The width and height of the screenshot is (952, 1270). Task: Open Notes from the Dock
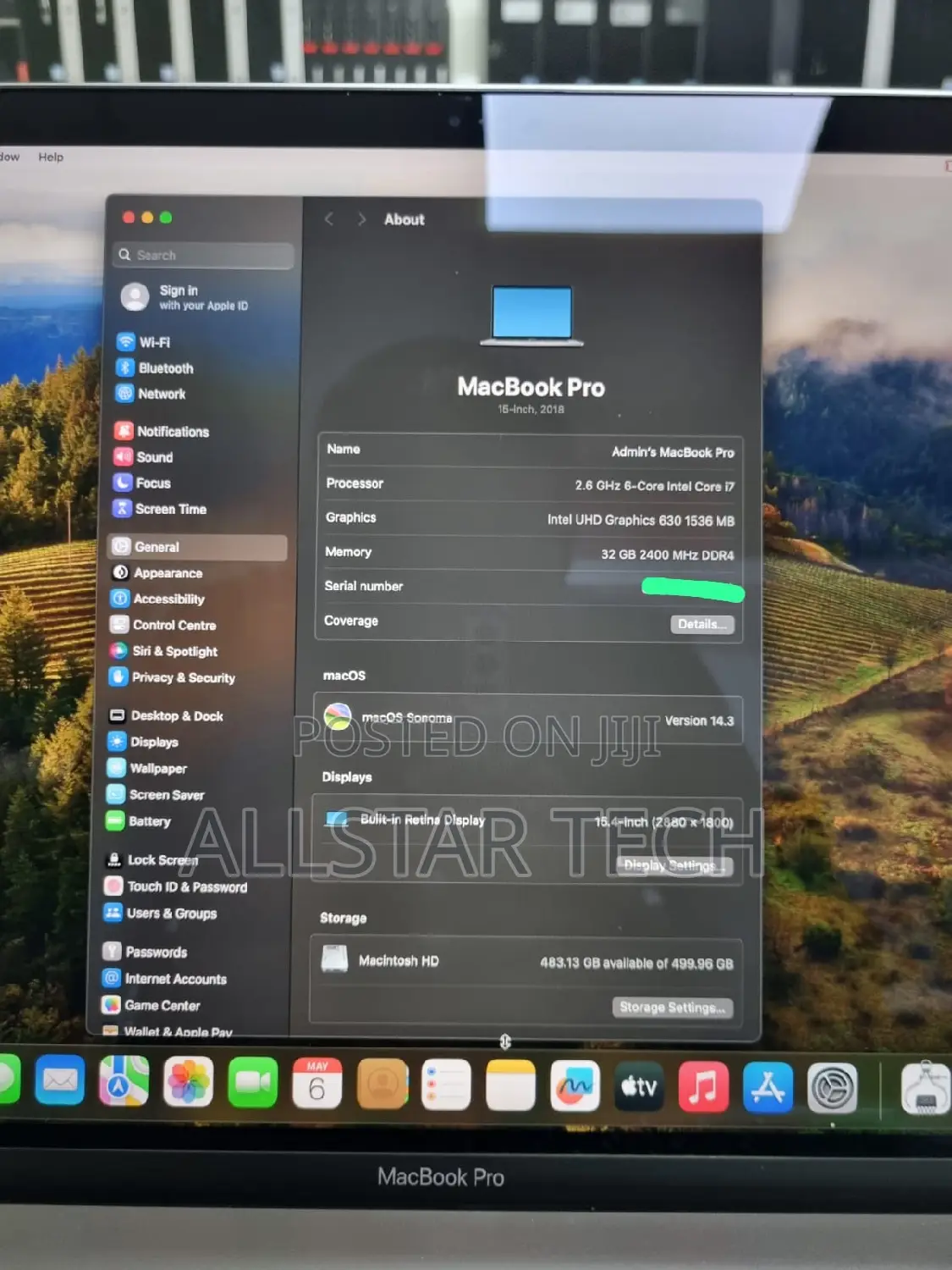click(510, 1085)
